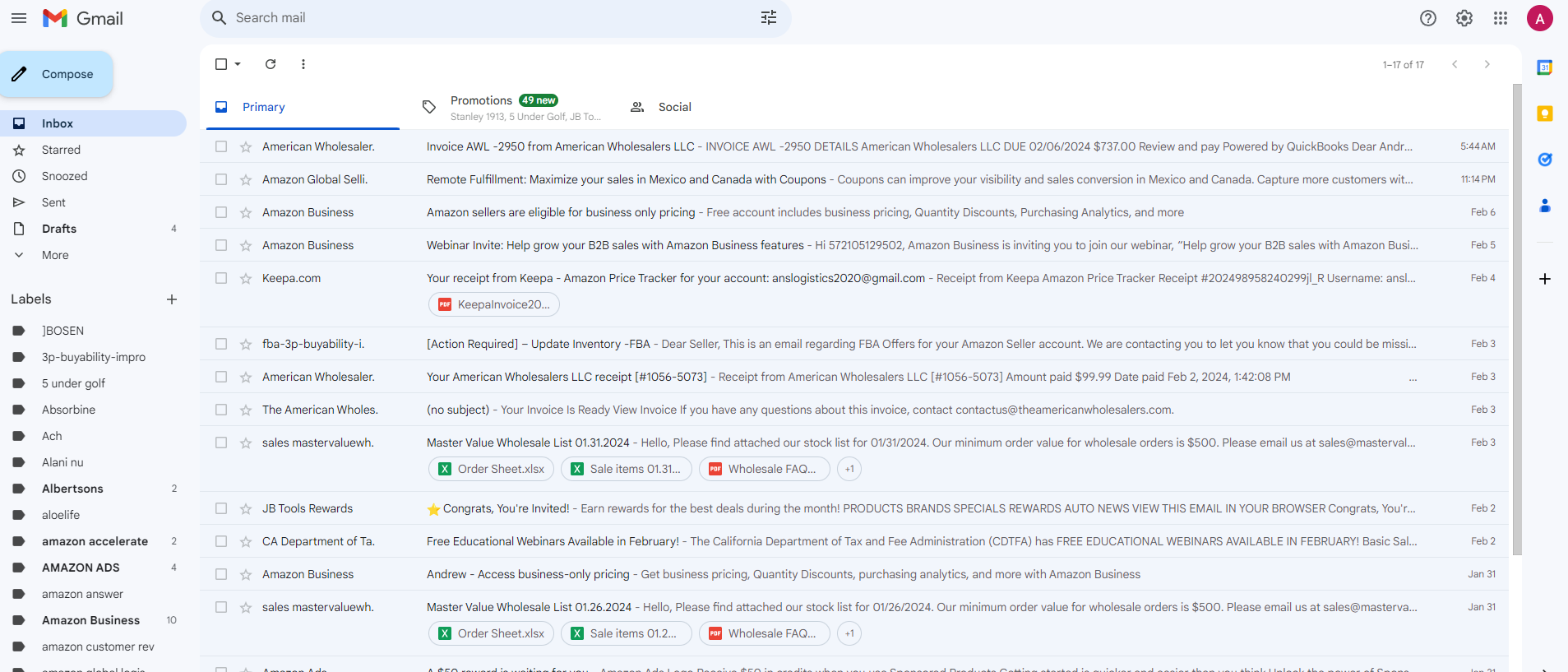Toggle the select-all checkbox

(221, 64)
